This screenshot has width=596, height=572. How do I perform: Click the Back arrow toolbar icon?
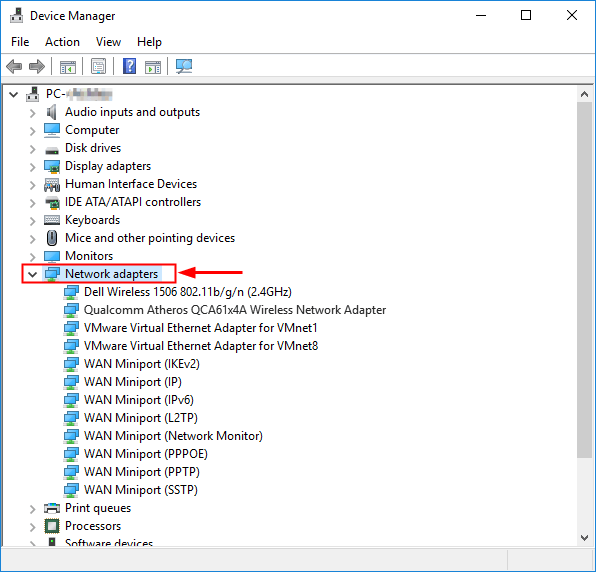[14, 67]
